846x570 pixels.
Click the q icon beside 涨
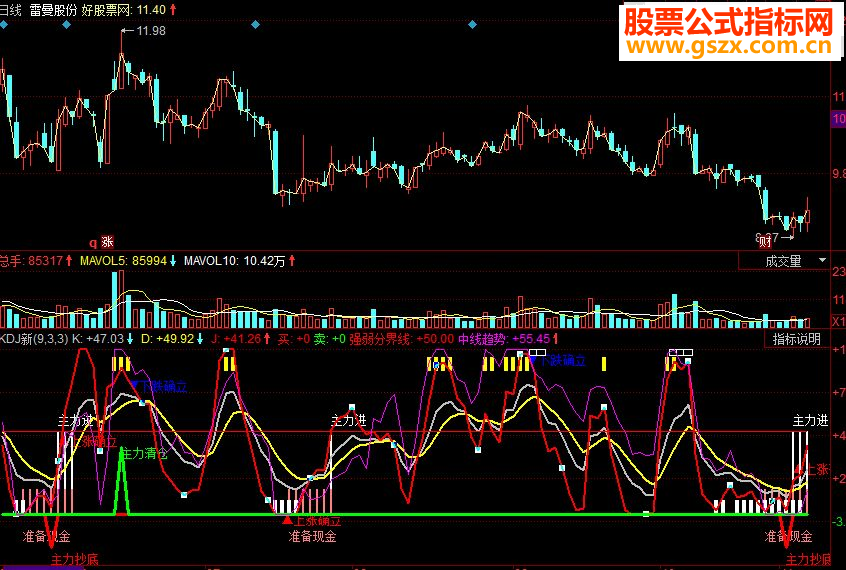93,243
